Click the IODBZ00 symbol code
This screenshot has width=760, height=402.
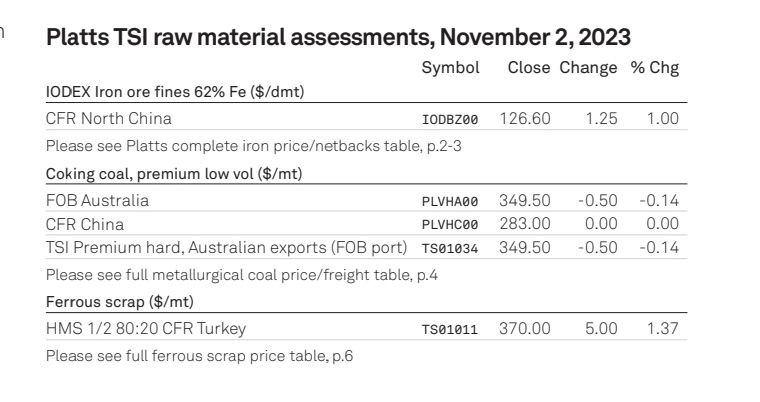pyautogui.click(x=450, y=119)
